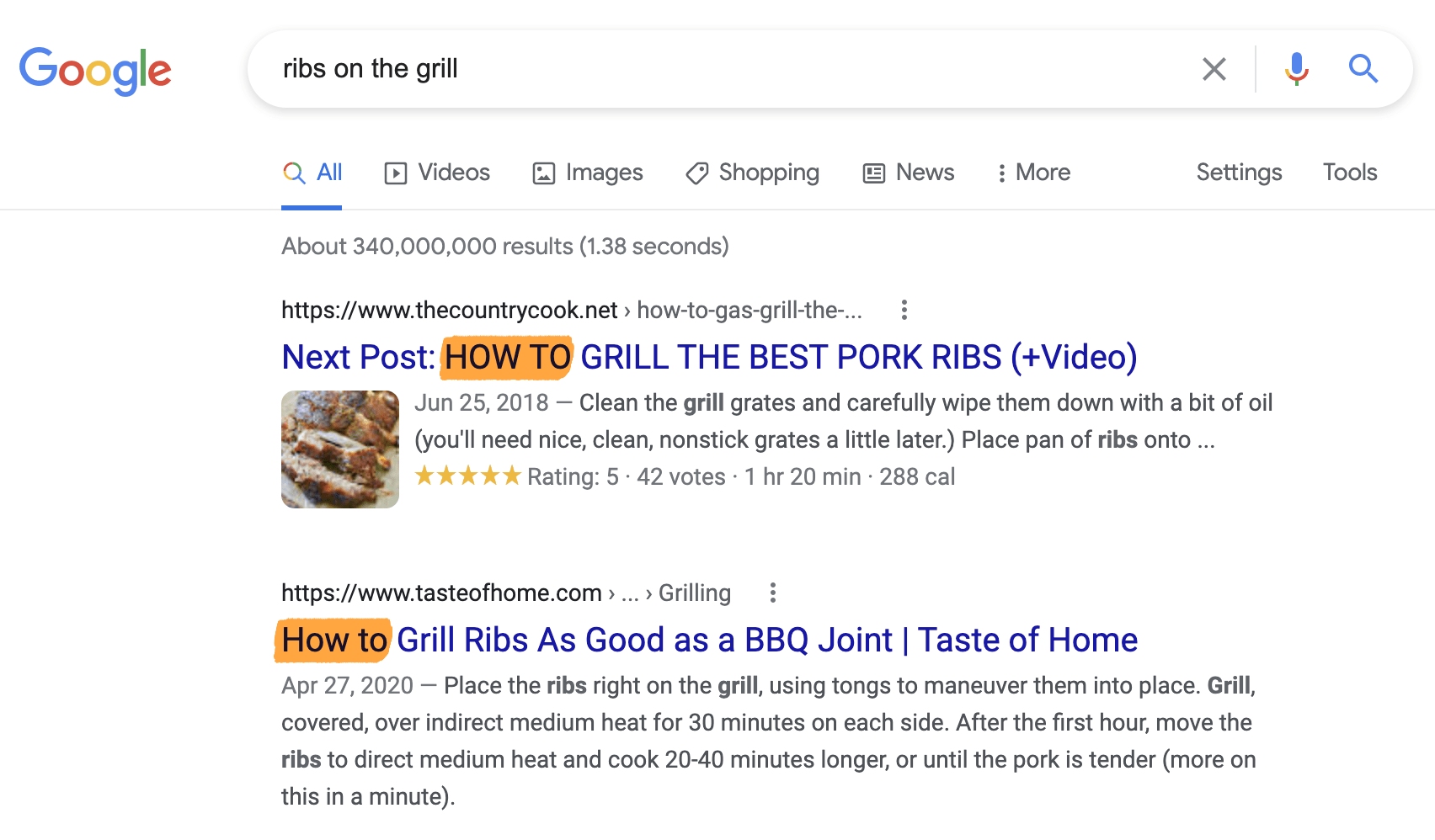
Task: Click the Google logo
Action: click(x=95, y=70)
